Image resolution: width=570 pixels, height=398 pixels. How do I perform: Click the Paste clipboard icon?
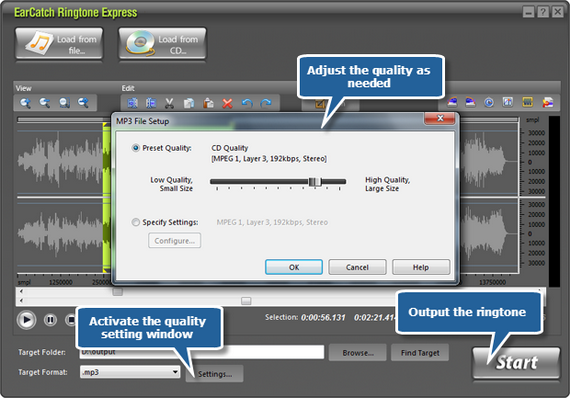point(208,103)
